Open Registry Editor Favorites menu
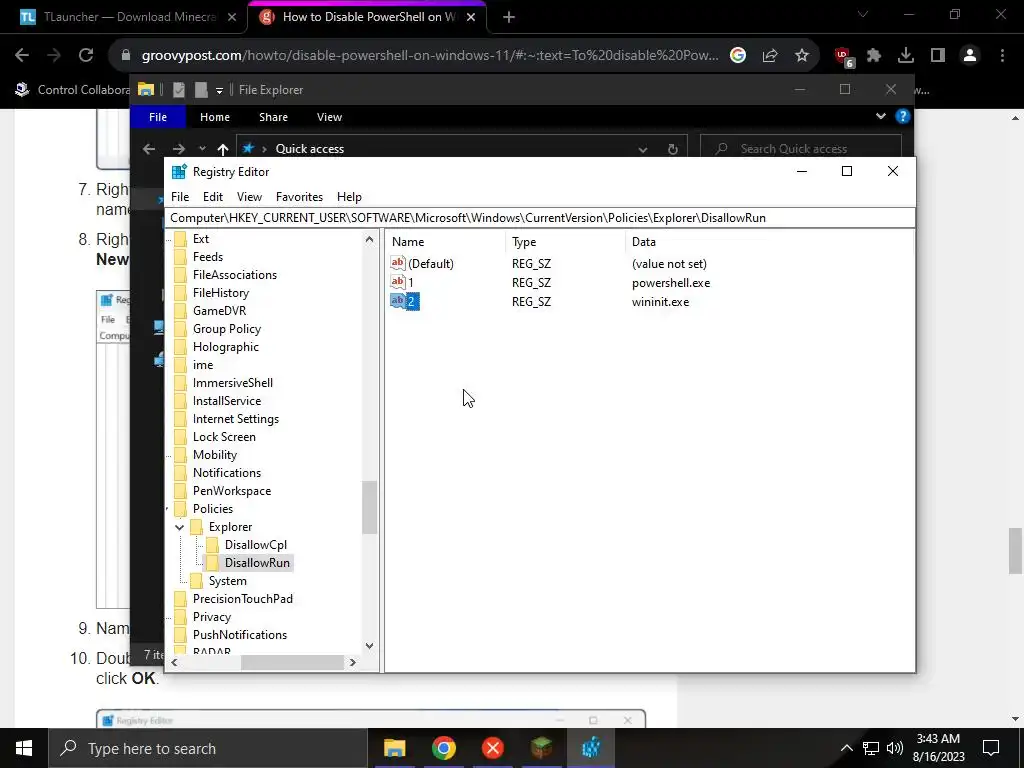 click(299, 197)
